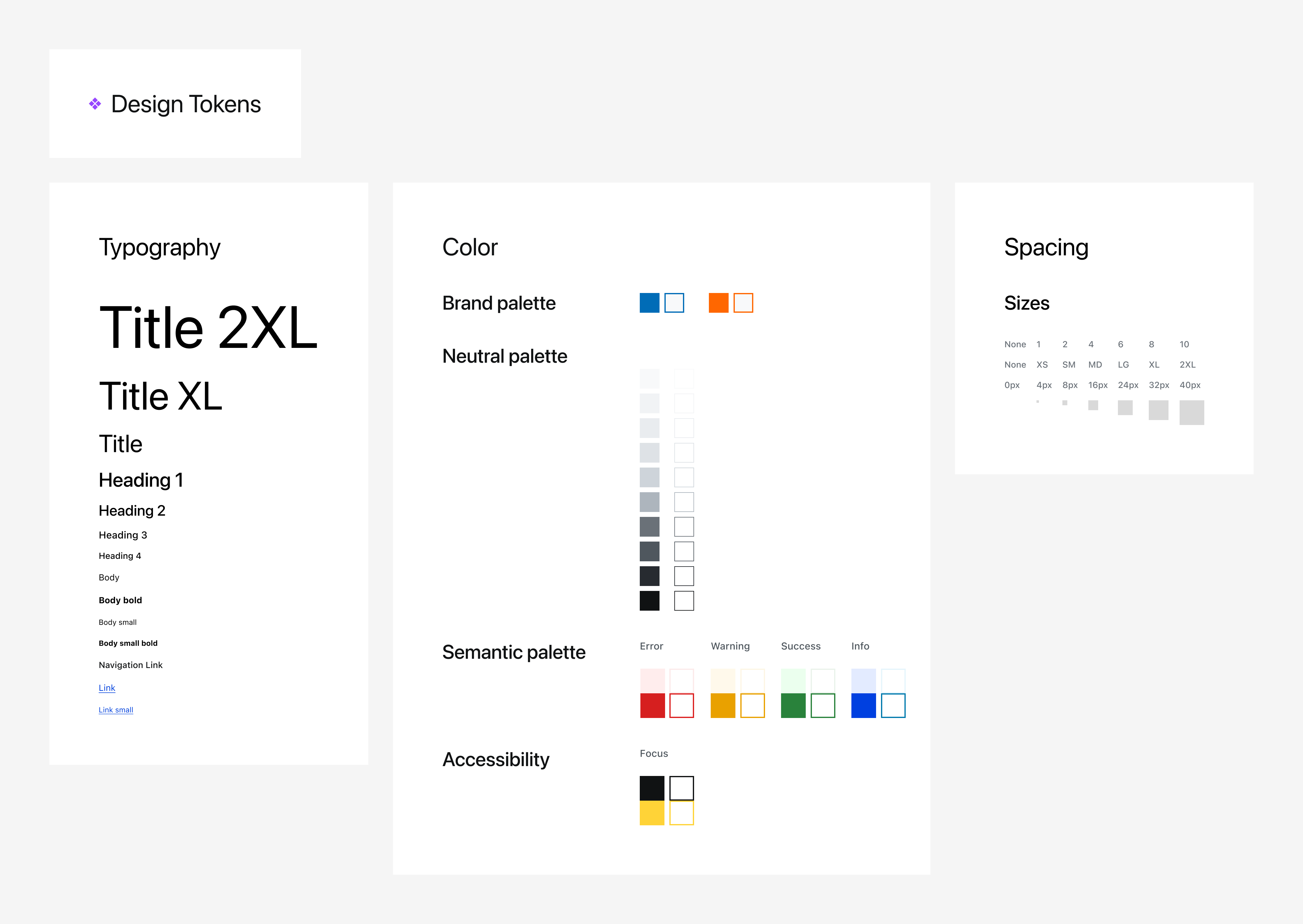
Task: Pick the yellow outlined Focus swatch
Action: coord(682,813)
